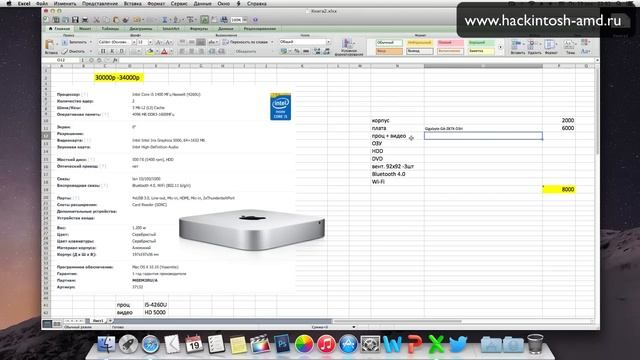Open the status bar sum dropdown arrow
The height and width of the screenshot is (360, 640).
353,327
